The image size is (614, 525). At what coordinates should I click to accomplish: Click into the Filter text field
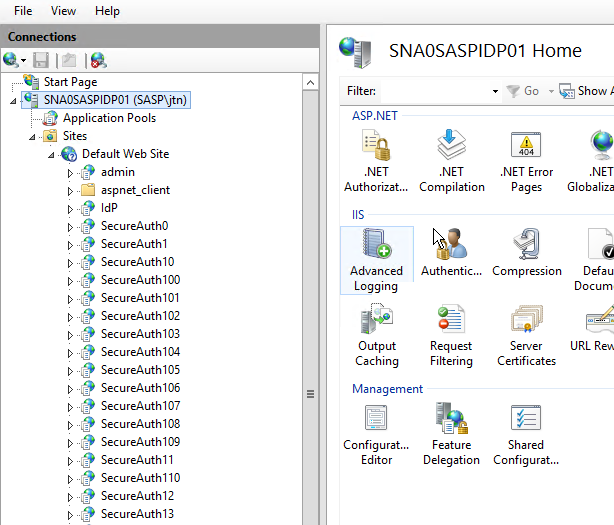coord(435,91)
